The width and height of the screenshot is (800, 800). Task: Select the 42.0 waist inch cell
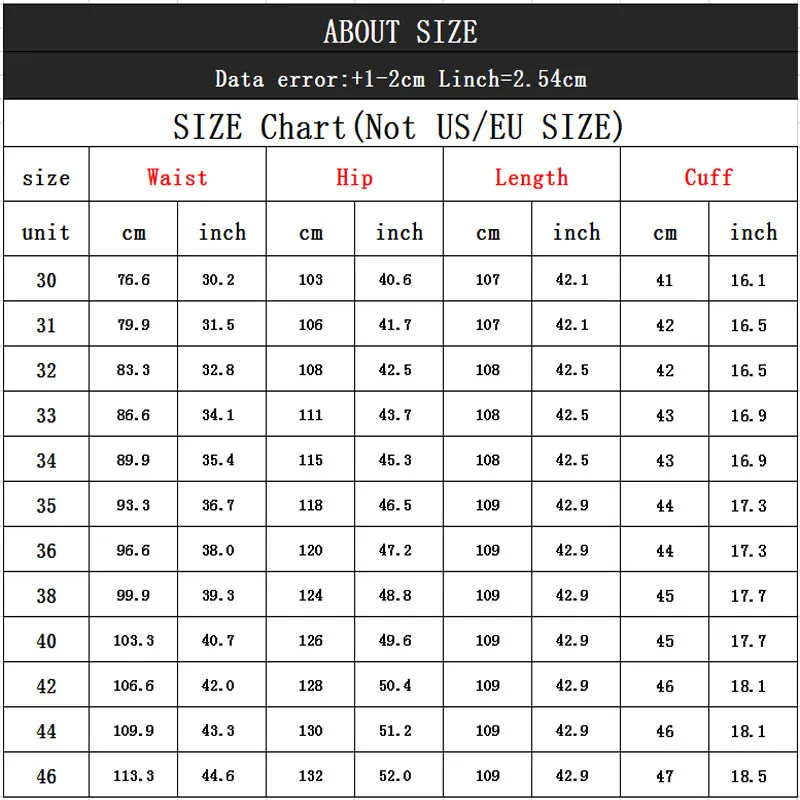(x=221, y=685)
